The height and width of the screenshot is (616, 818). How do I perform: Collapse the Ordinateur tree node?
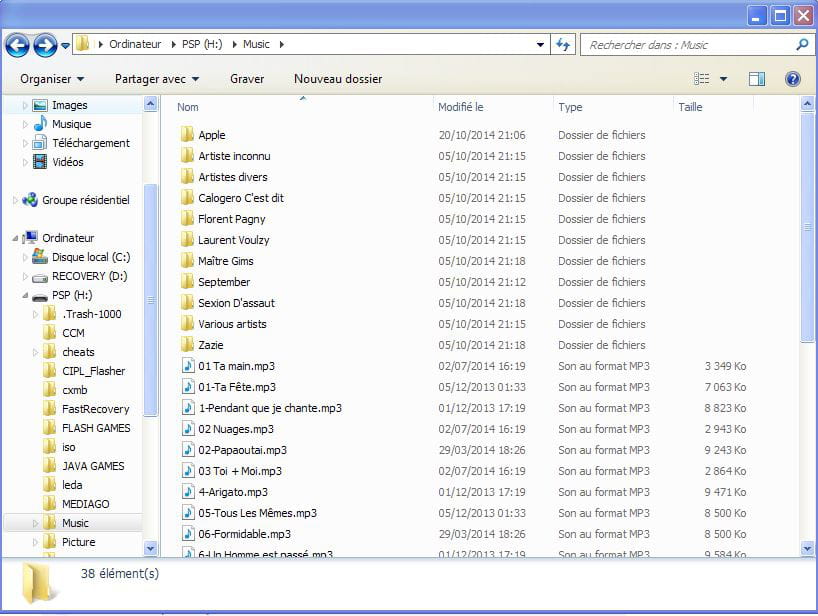[15, 238]
